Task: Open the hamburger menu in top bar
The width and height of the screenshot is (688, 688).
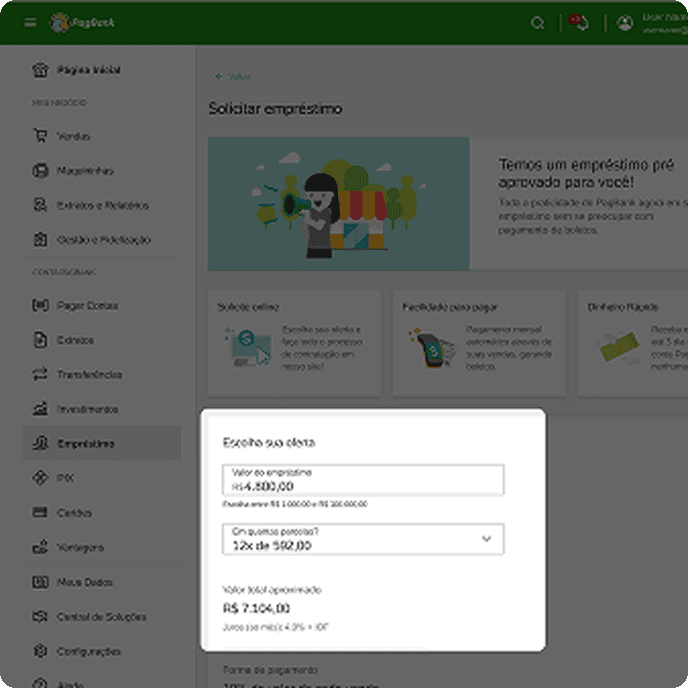Action: [30, 22]
